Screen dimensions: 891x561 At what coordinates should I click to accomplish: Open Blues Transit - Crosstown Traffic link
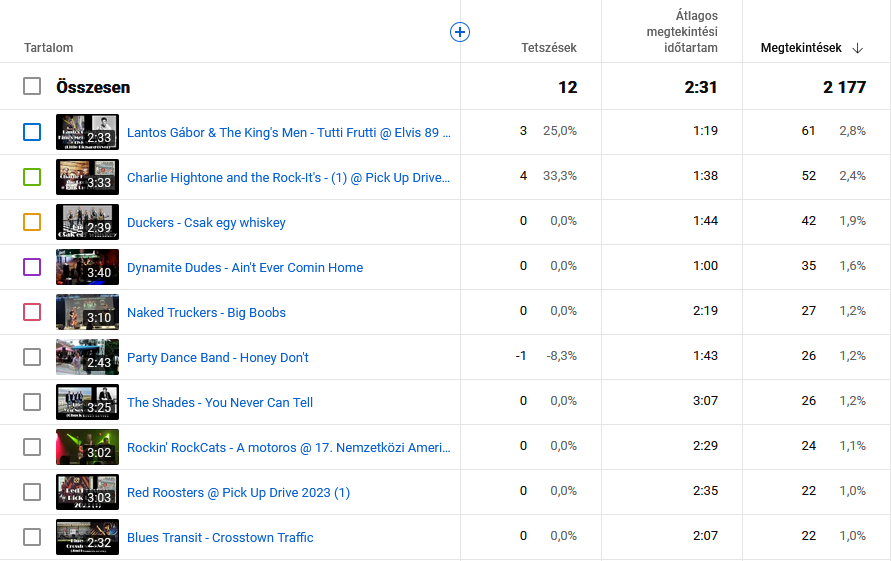pos(220,538)
